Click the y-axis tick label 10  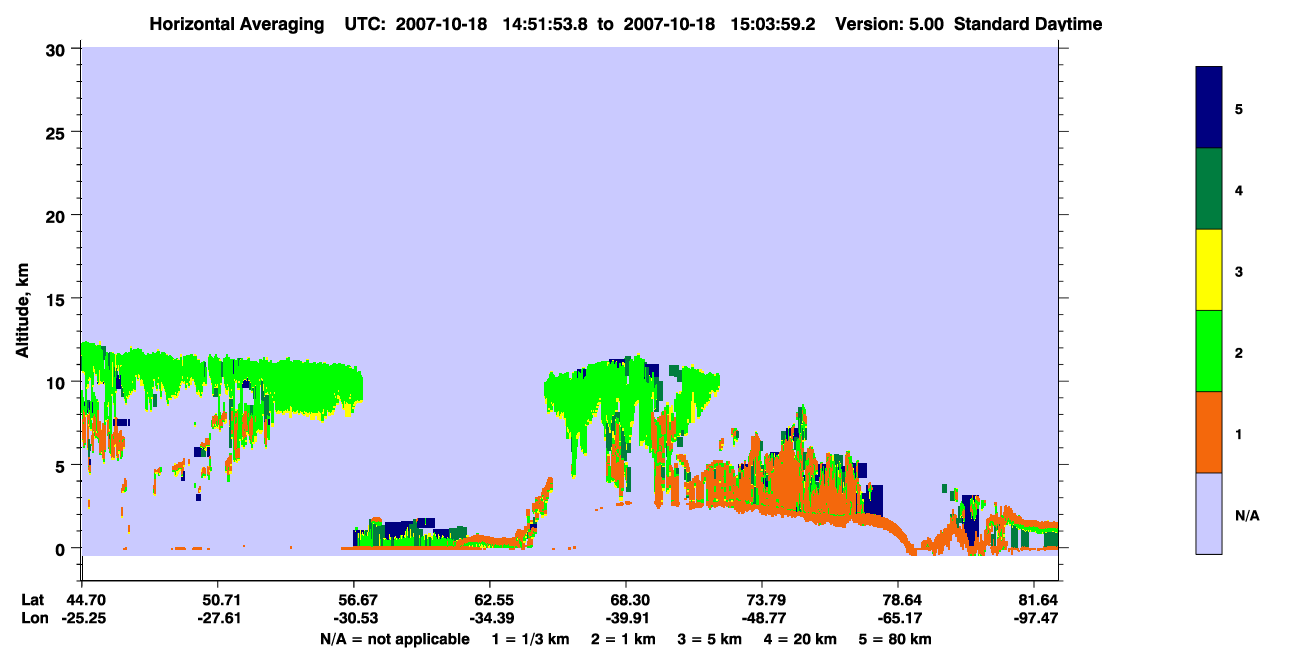(x=58, y=382)
